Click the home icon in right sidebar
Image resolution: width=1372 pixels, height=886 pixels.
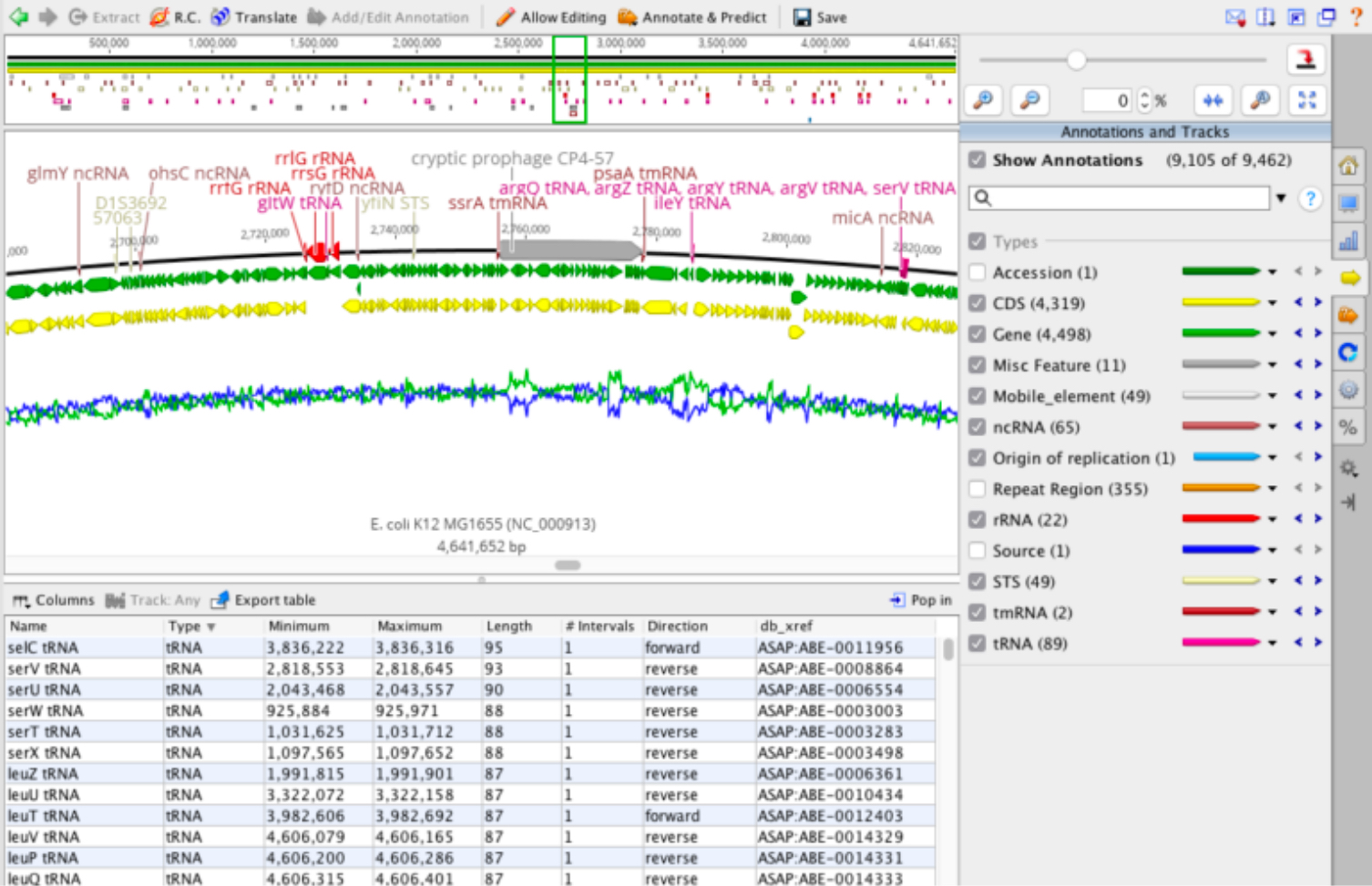tap(1348, 166)
